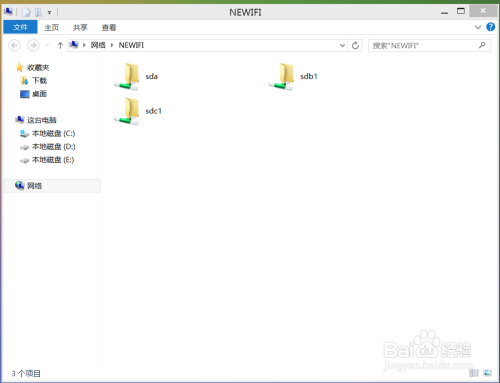Click the New Folder quick access icon
Image resolution: width=500 pixels, height=383 pixels.
point(38,12)
